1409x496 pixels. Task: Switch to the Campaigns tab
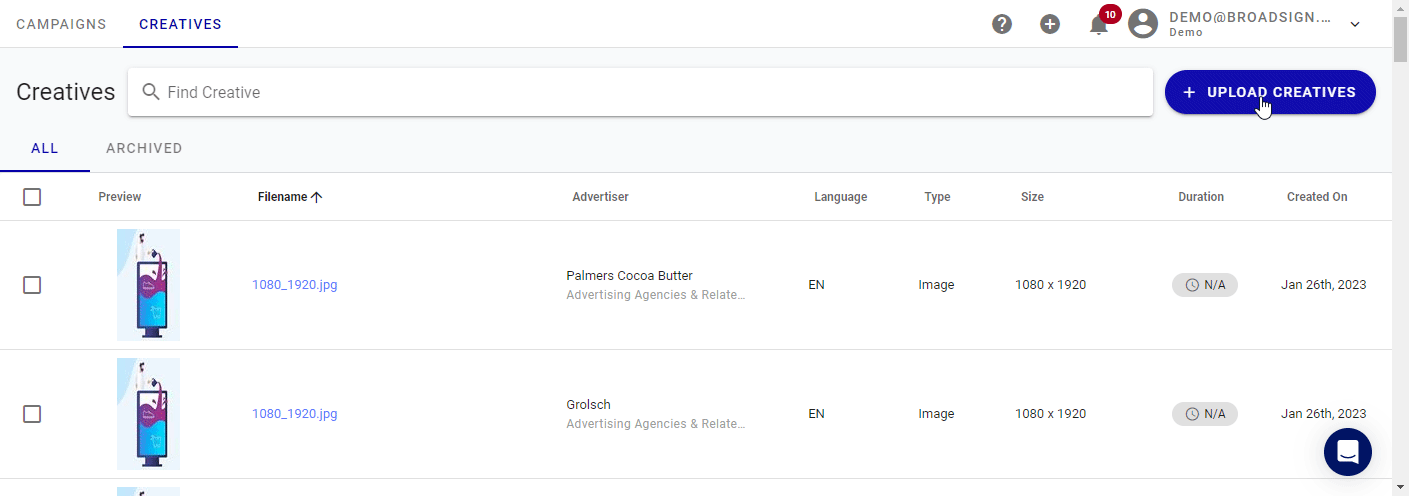[x=61, y=24]
